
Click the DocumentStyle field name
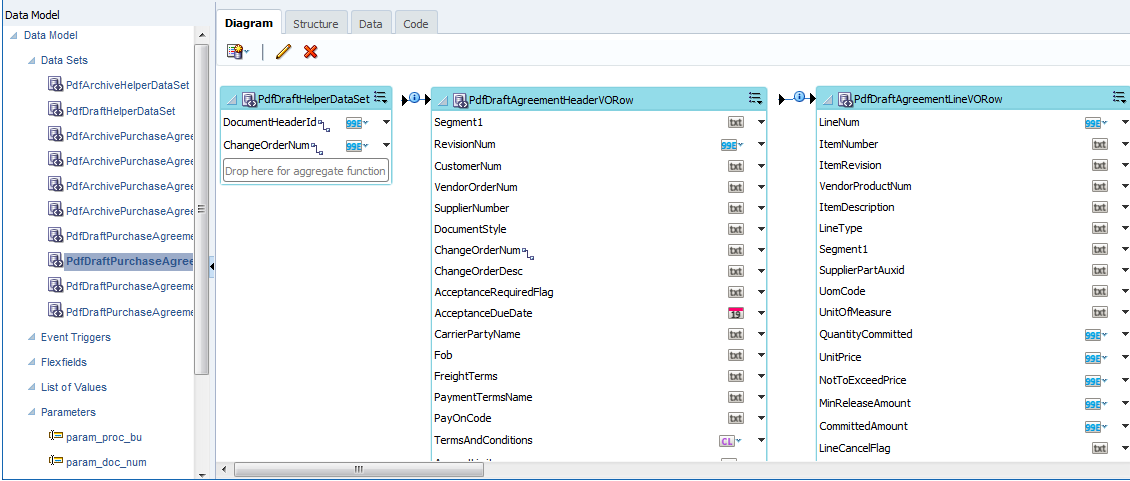click(470, 229)
